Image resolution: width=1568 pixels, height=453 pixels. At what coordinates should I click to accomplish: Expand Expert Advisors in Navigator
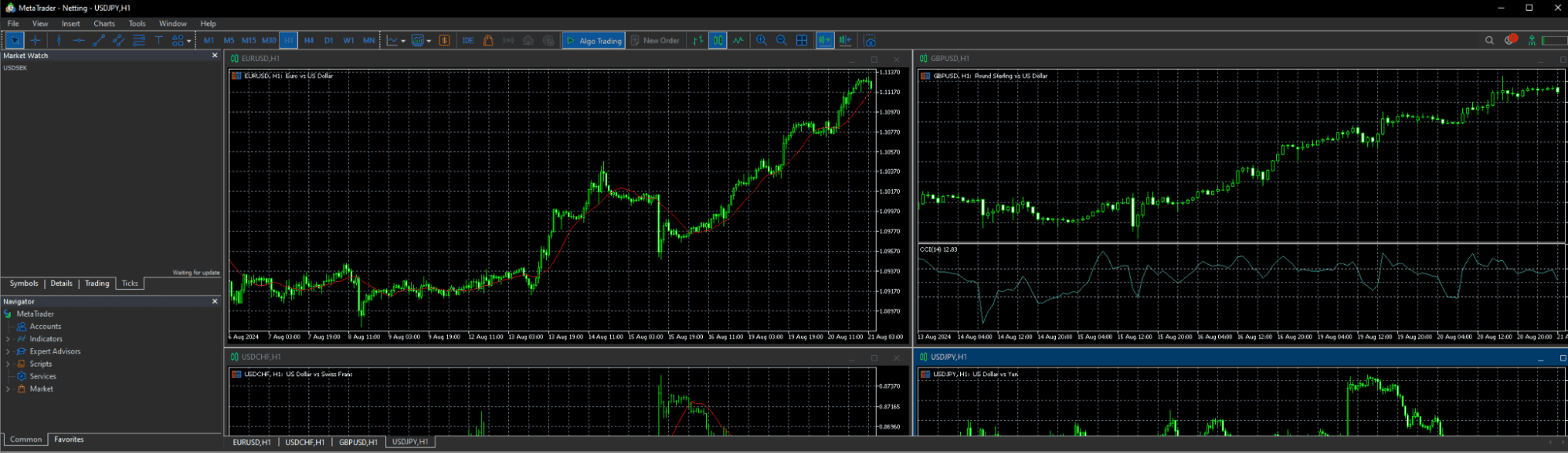point(8,352)
